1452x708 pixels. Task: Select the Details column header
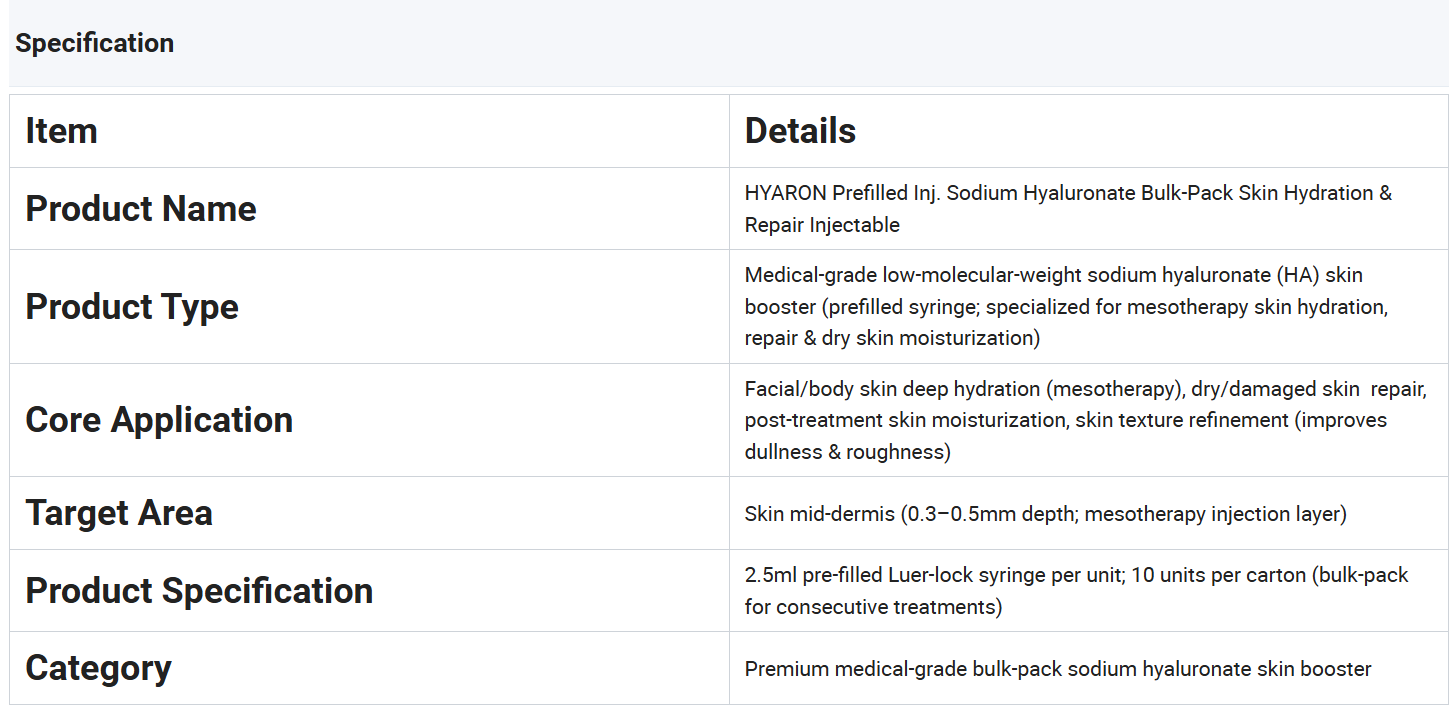[x=800, y=131]
